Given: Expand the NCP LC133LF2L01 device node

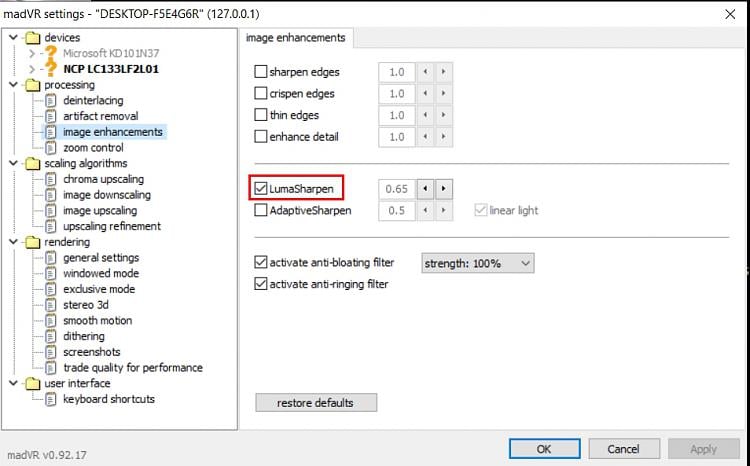Looking at the screenshot, I should pyautogui.click(x=32, y=69).
